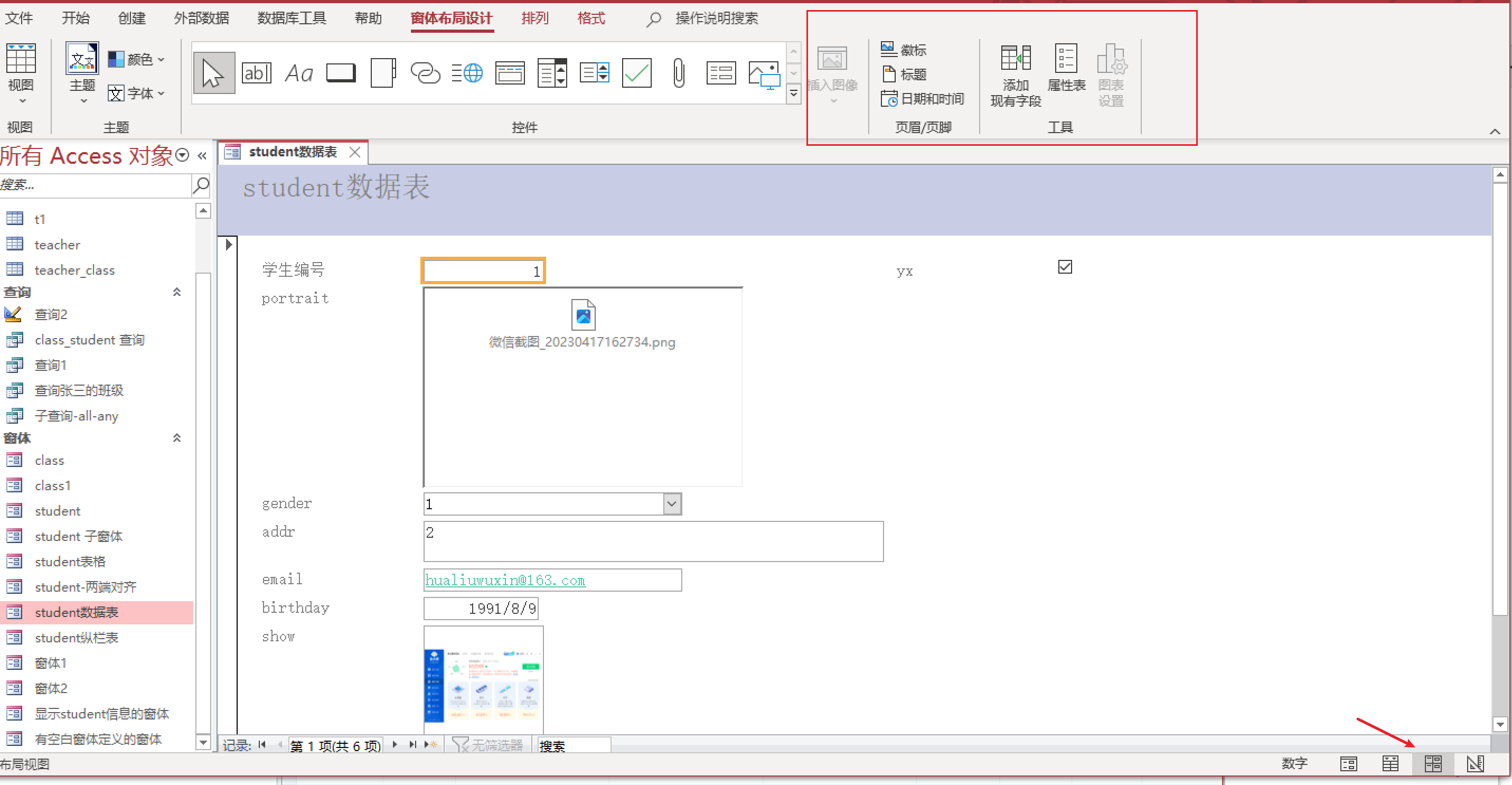The width and height of the screenshot is (1512, 785).
Task: Click the 日期和时间 button
Action: coord(922,99)
